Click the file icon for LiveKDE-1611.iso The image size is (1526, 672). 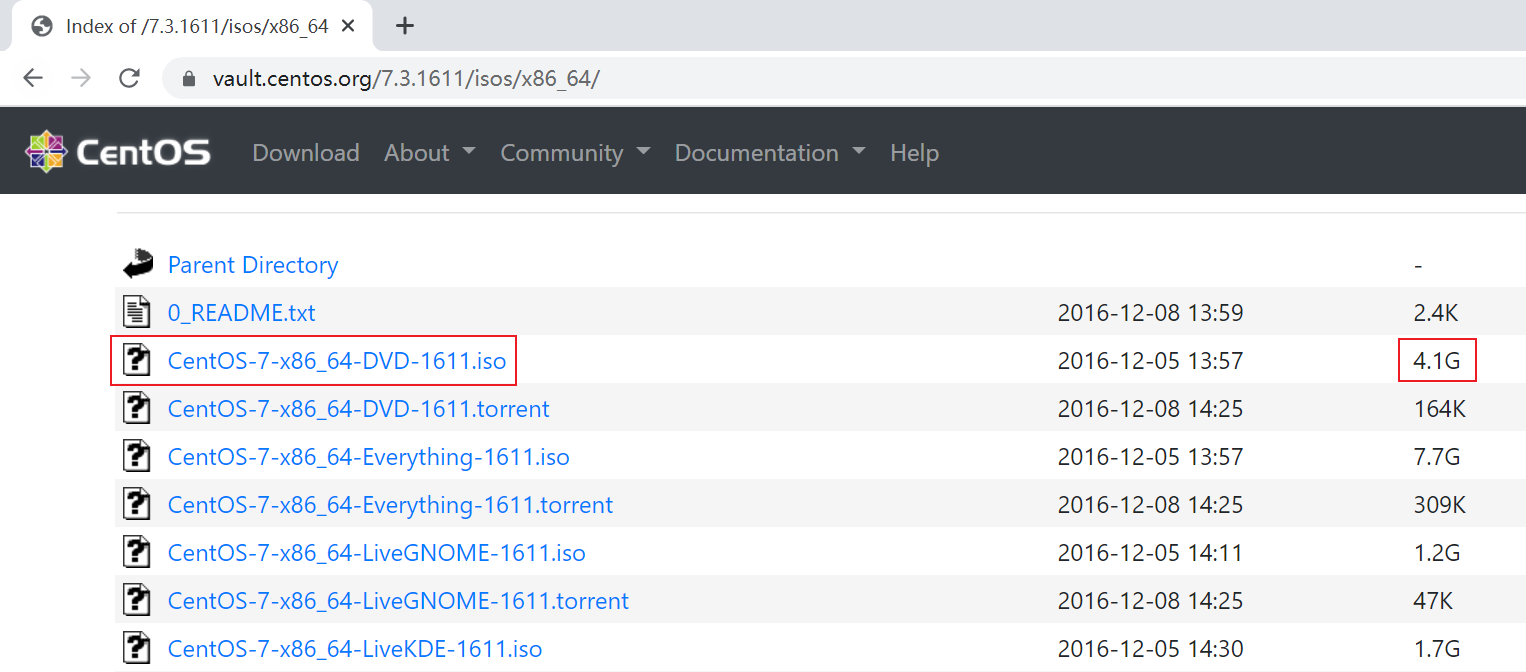click(x=136, y=648)
